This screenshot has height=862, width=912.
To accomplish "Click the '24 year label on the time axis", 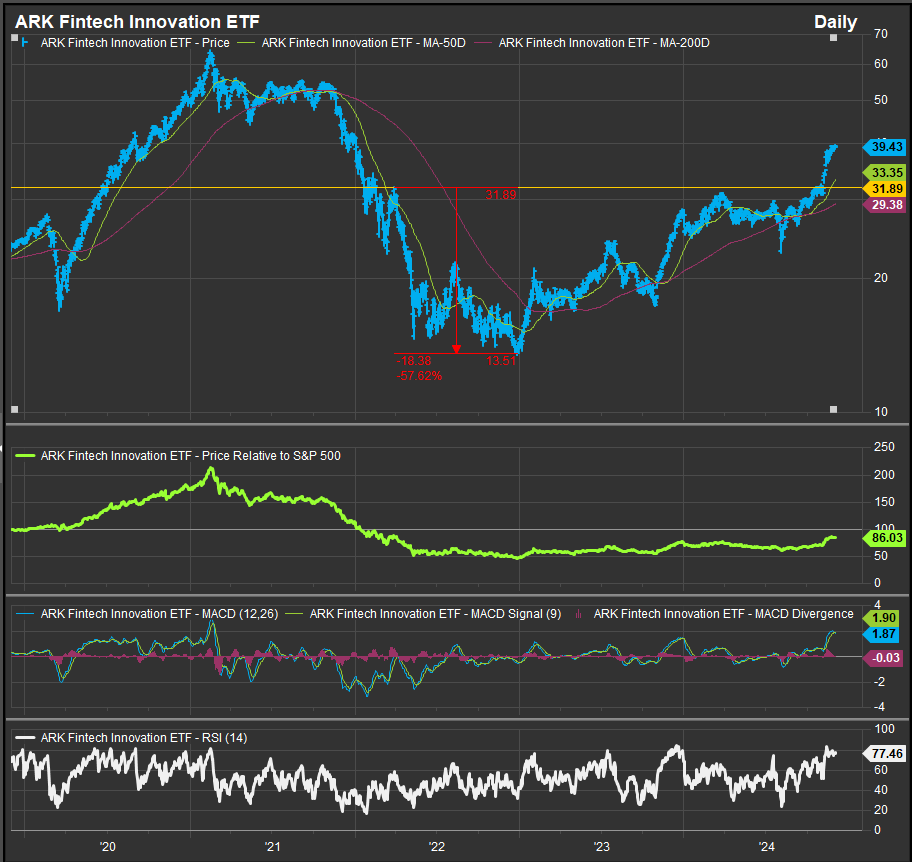I will click(766, 847).
